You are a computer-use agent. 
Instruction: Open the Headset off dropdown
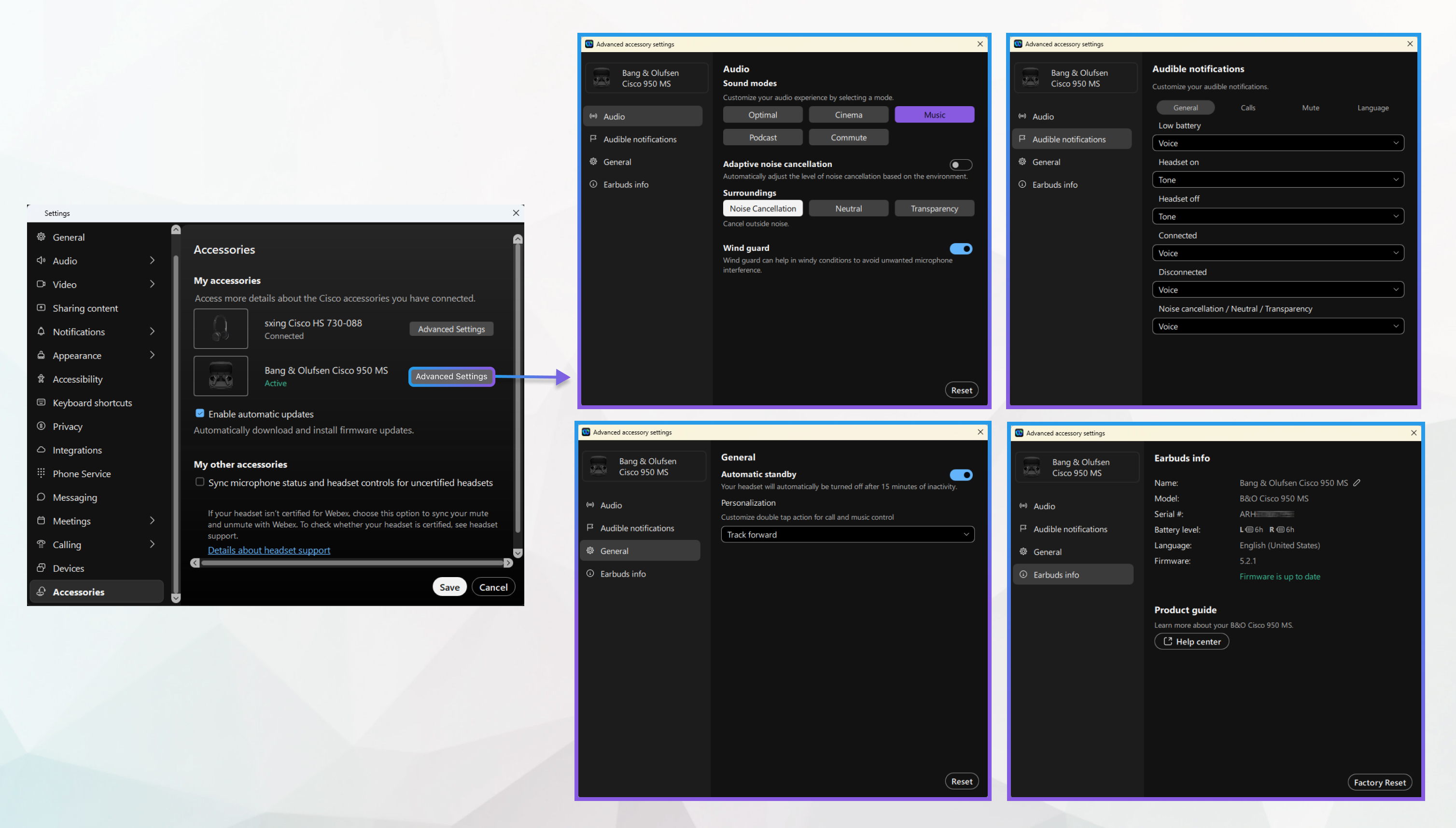[x=1278, y=216]
